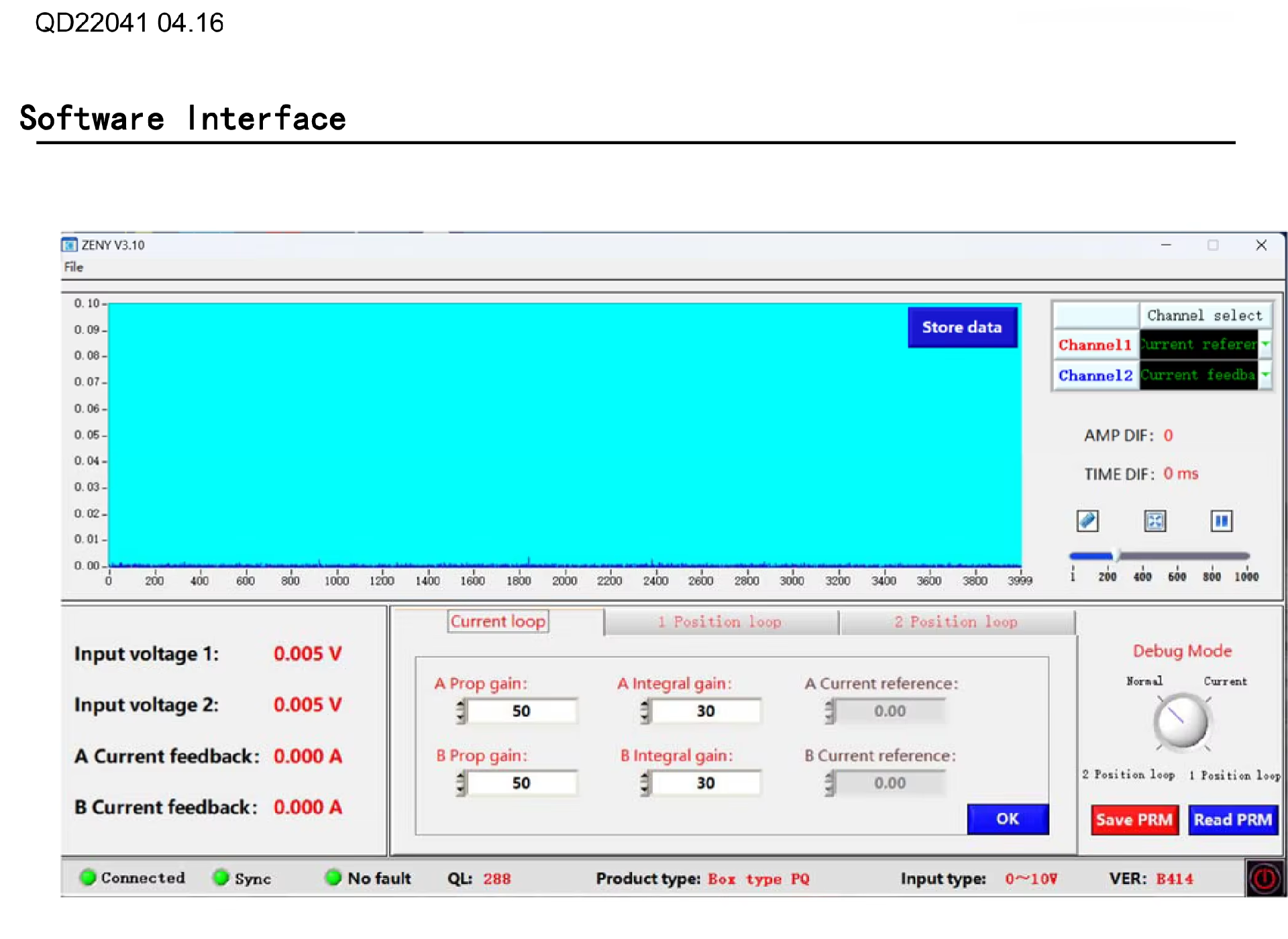Click the green Sync status indicator
Viewport: 1288px width, 939px height.
point(221,877)
